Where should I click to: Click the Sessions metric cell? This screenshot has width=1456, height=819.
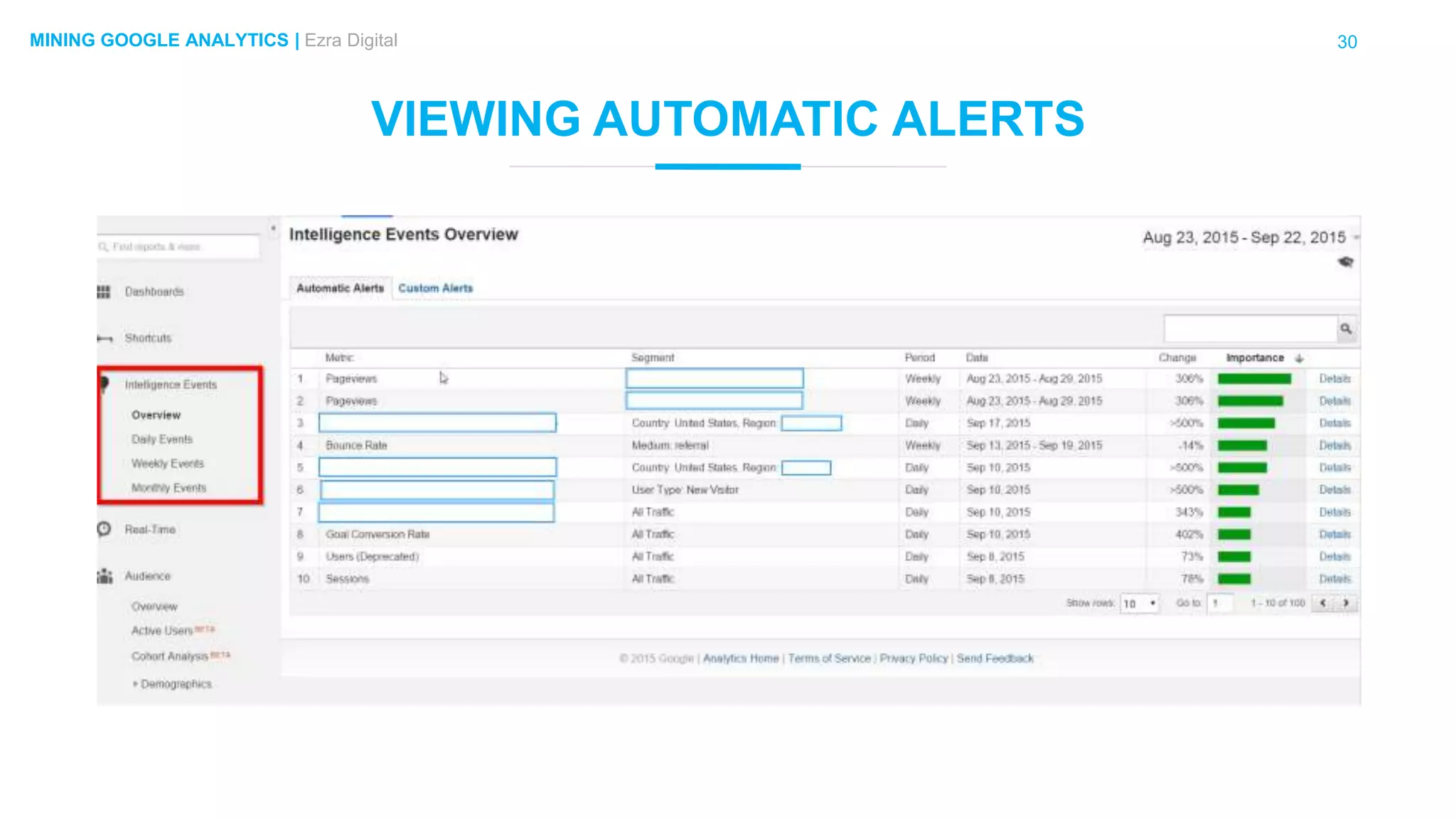pos(347,579)
